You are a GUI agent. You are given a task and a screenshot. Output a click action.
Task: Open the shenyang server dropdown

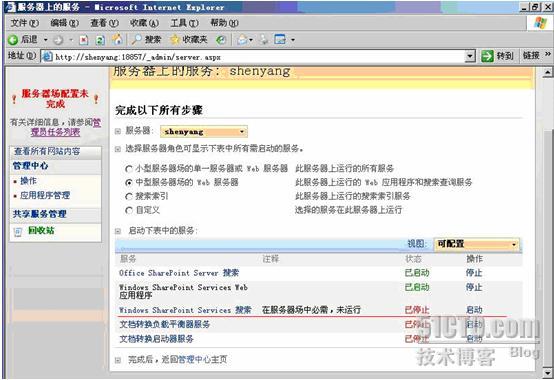204,132
